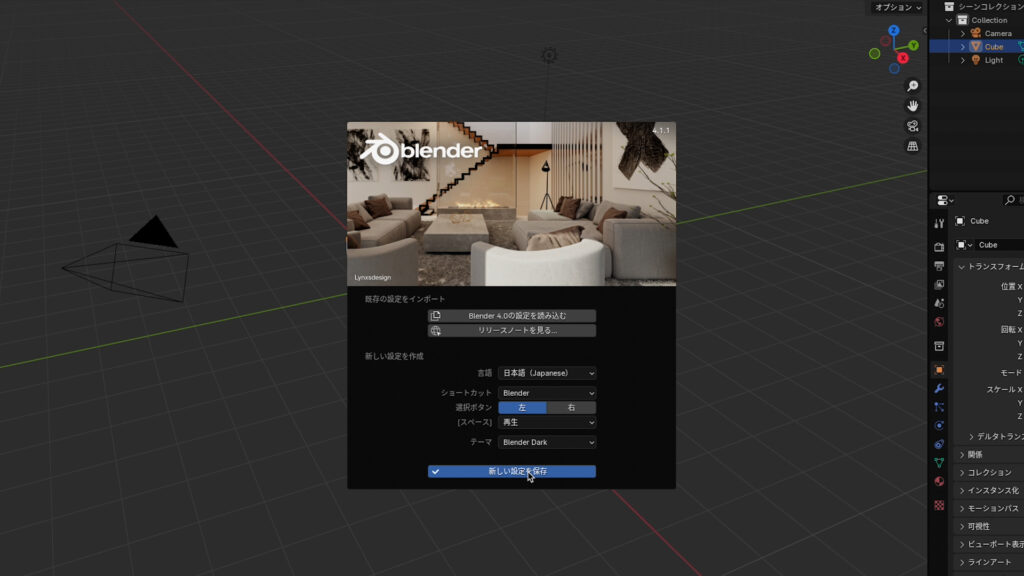
Task: Expand the Cube item in outliner
Action: (963, 47)
